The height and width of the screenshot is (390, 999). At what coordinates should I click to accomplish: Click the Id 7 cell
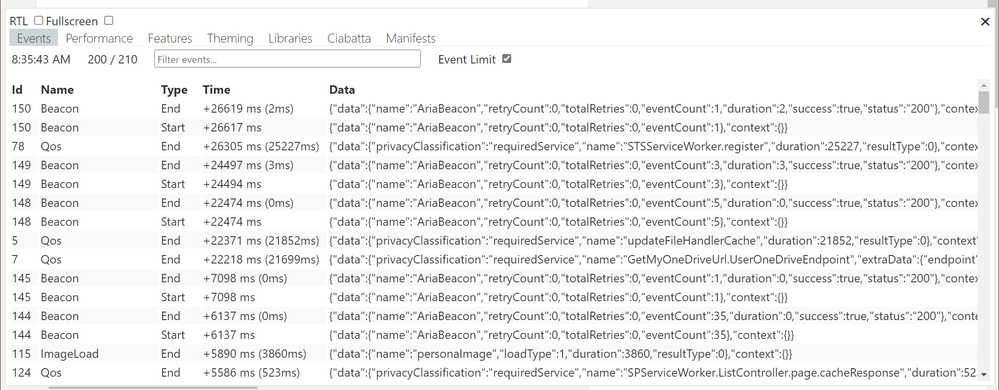coord(15,259)
